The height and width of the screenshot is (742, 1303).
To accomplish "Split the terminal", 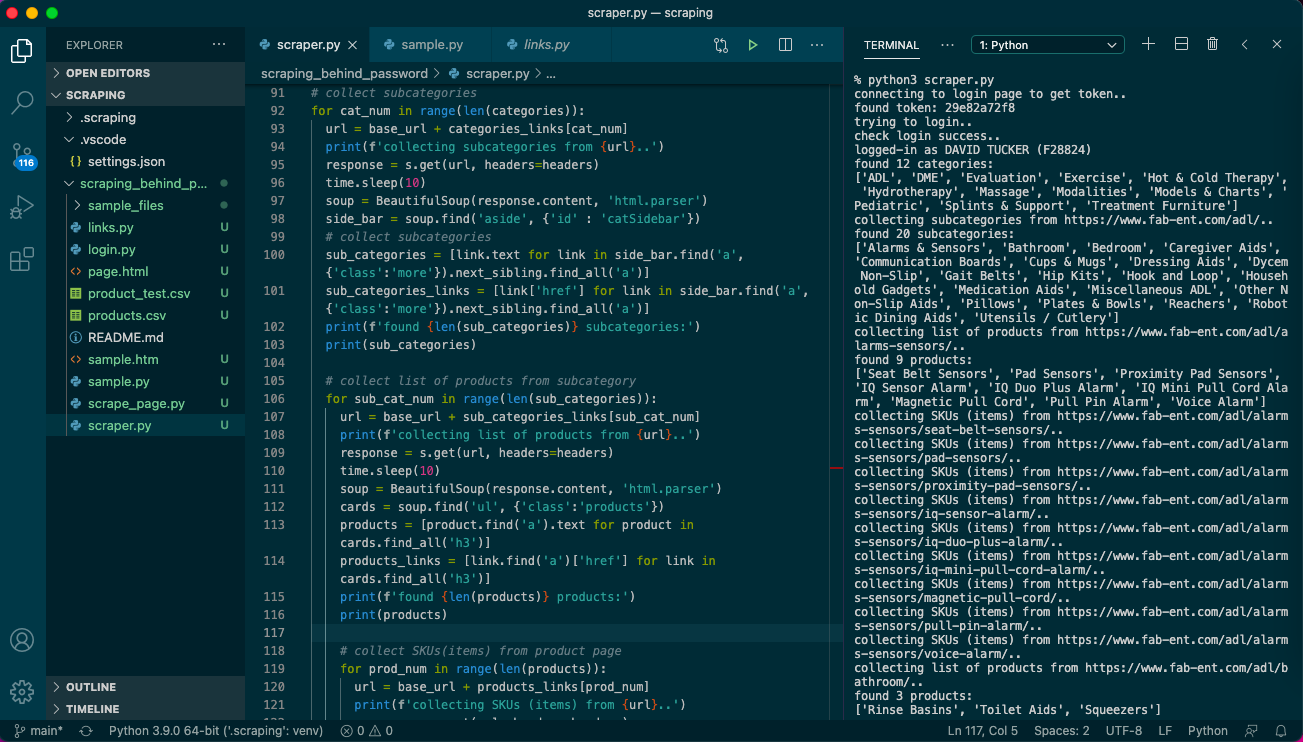I will click(x=1181, y=44).
